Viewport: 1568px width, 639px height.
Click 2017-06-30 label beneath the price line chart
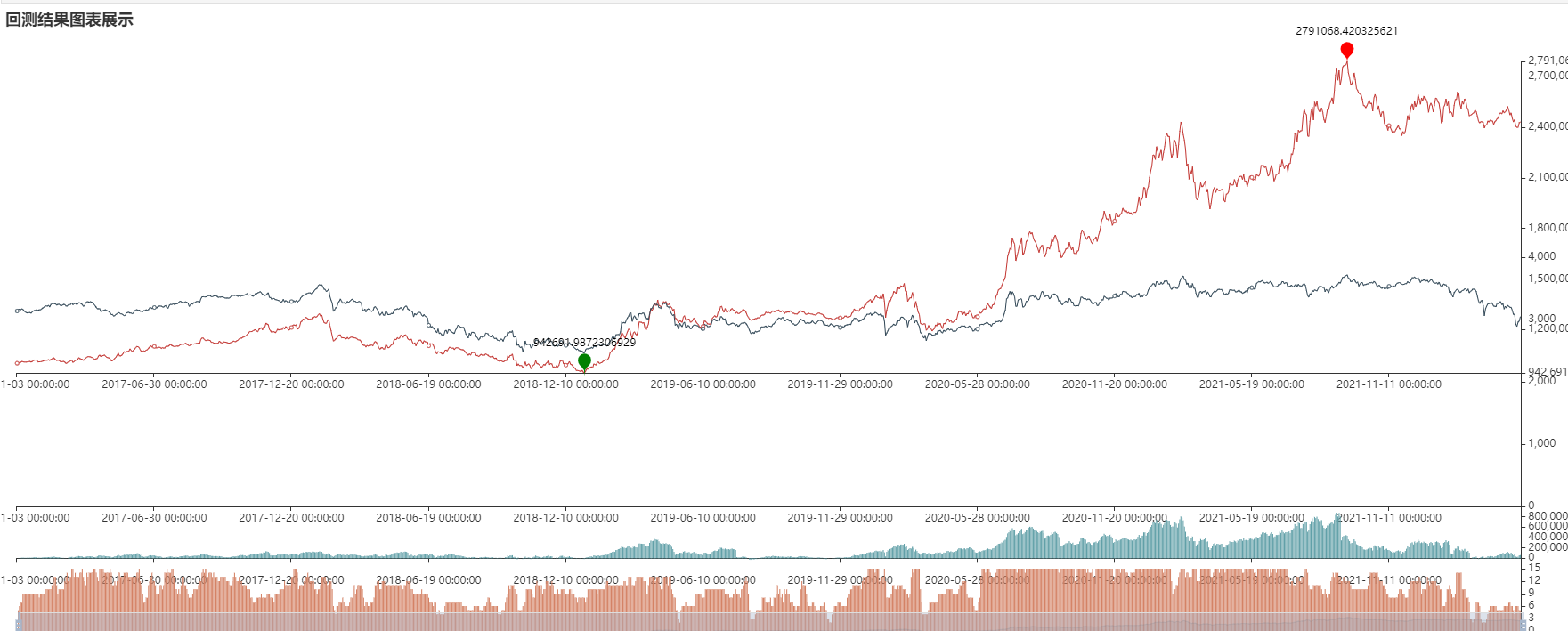point(154,384)
